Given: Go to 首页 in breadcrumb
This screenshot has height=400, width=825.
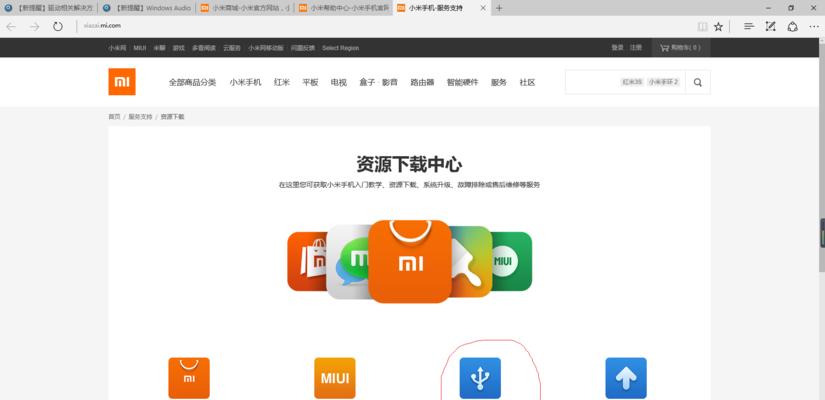Looking at the screenshot, I should (x=114, y=117).
